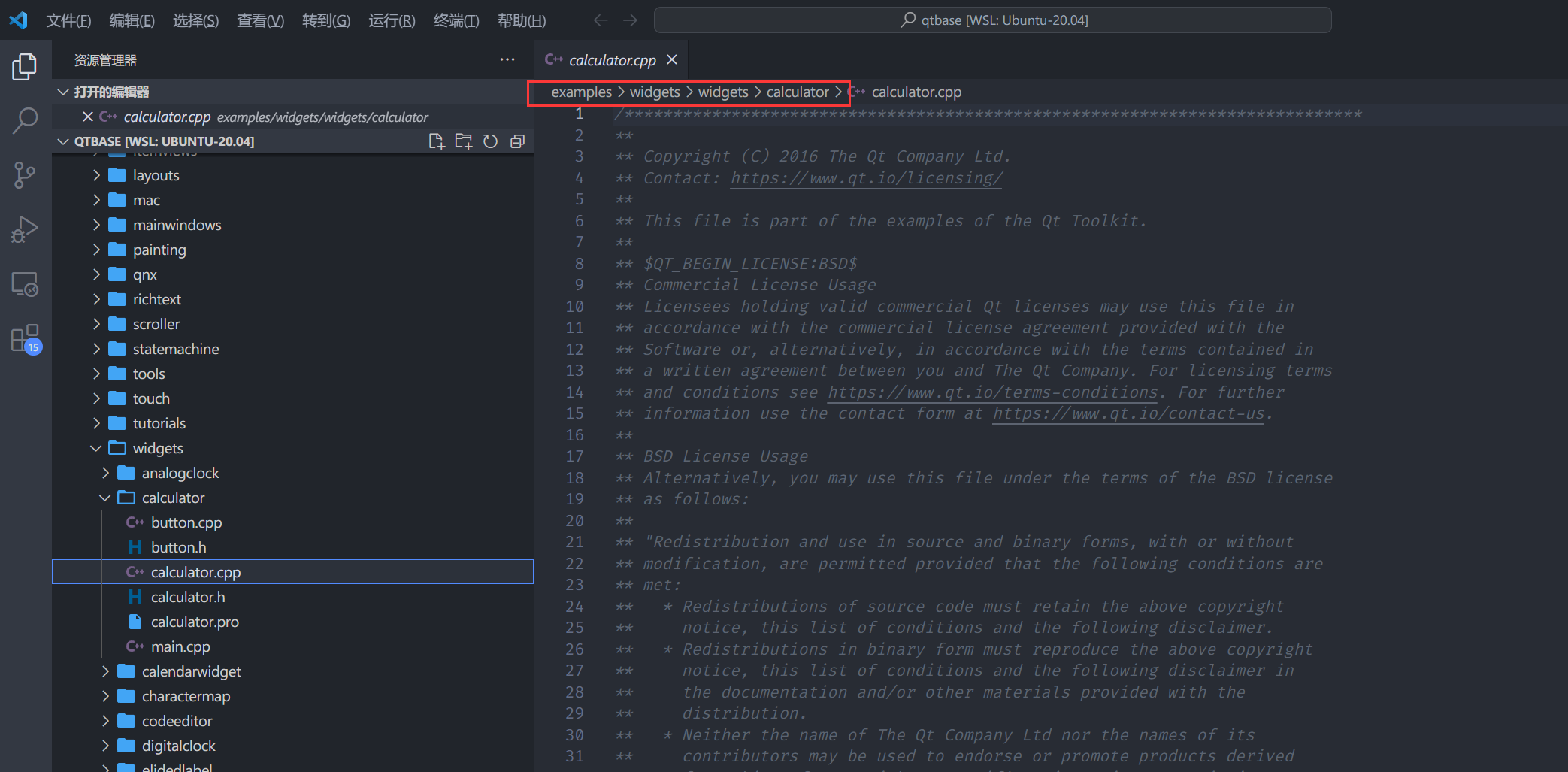The width and height of the screenshot is (1568, 772).
Task: Open button.cpp in the tree
Action: pyautogui.click(x=292, y=522)
